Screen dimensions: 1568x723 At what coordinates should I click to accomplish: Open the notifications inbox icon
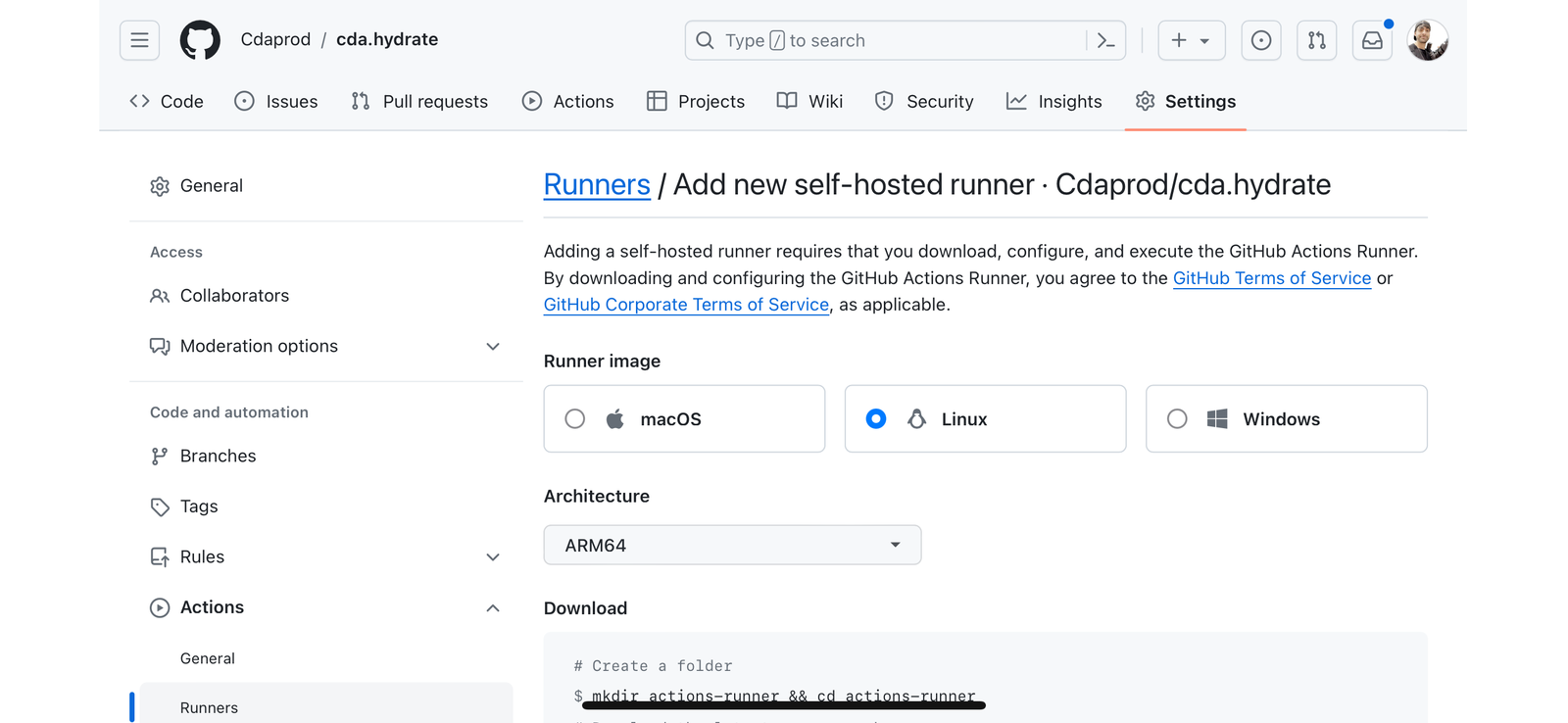(1372, 40)
